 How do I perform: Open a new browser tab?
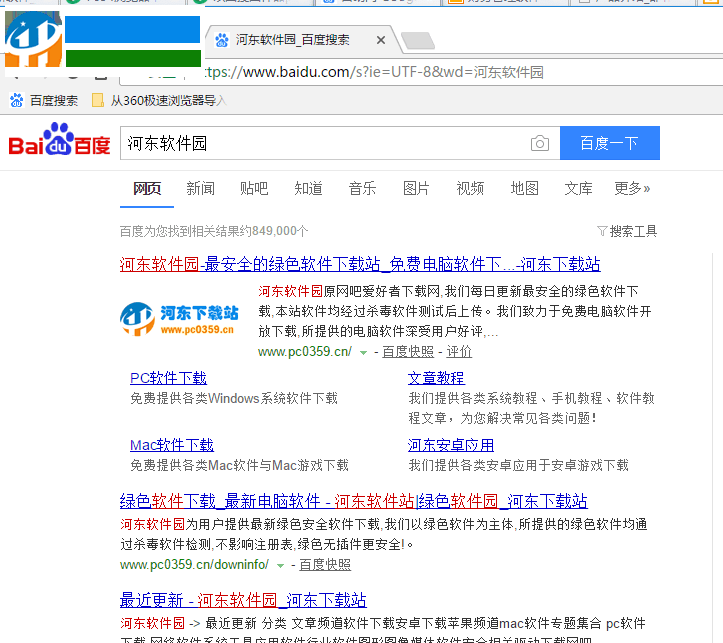[x=418, y=41]
